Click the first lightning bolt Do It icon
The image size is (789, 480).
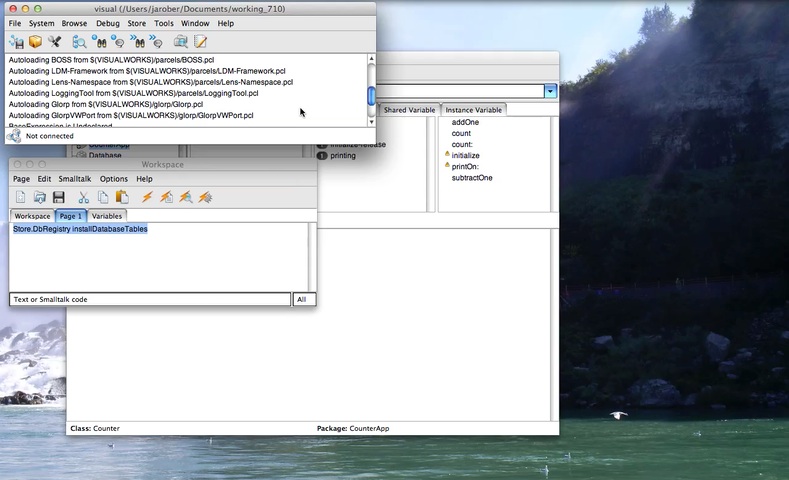[x=147, y=197]
